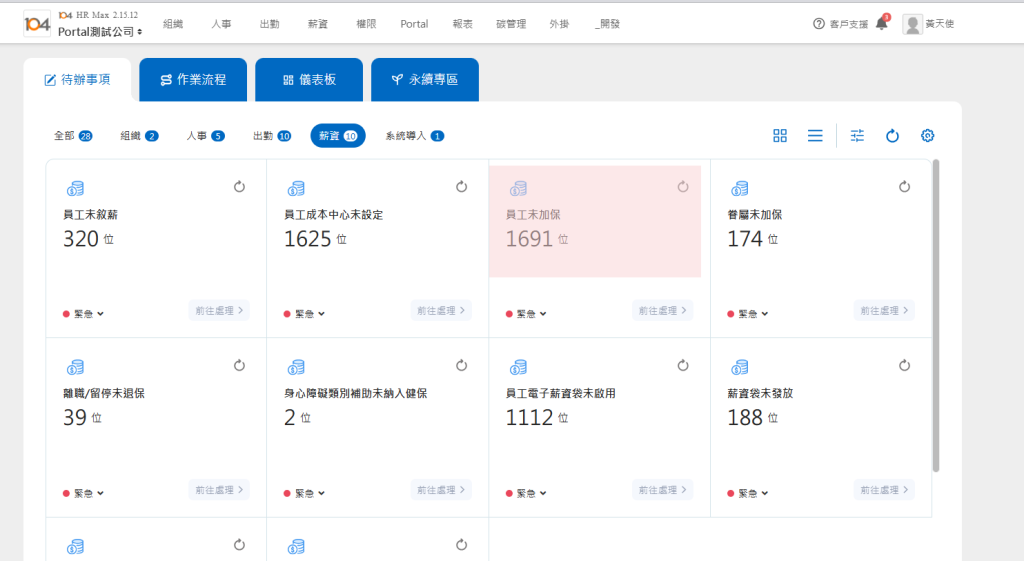Refresh the 薪資袋未發放 card
Viewport: 1024px width, 561px height.
904,366
